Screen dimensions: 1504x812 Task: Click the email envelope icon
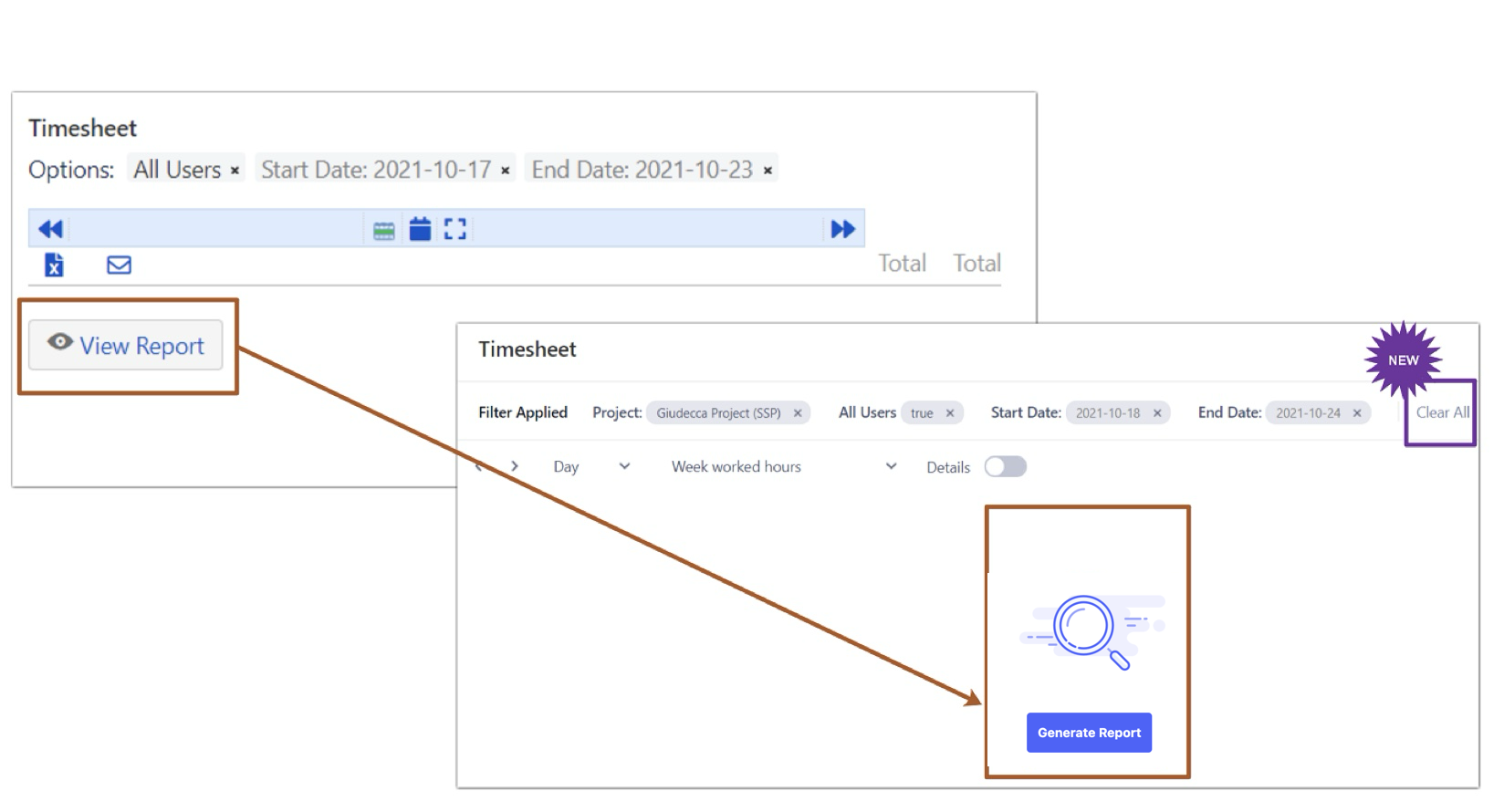[x=119, y=265]
